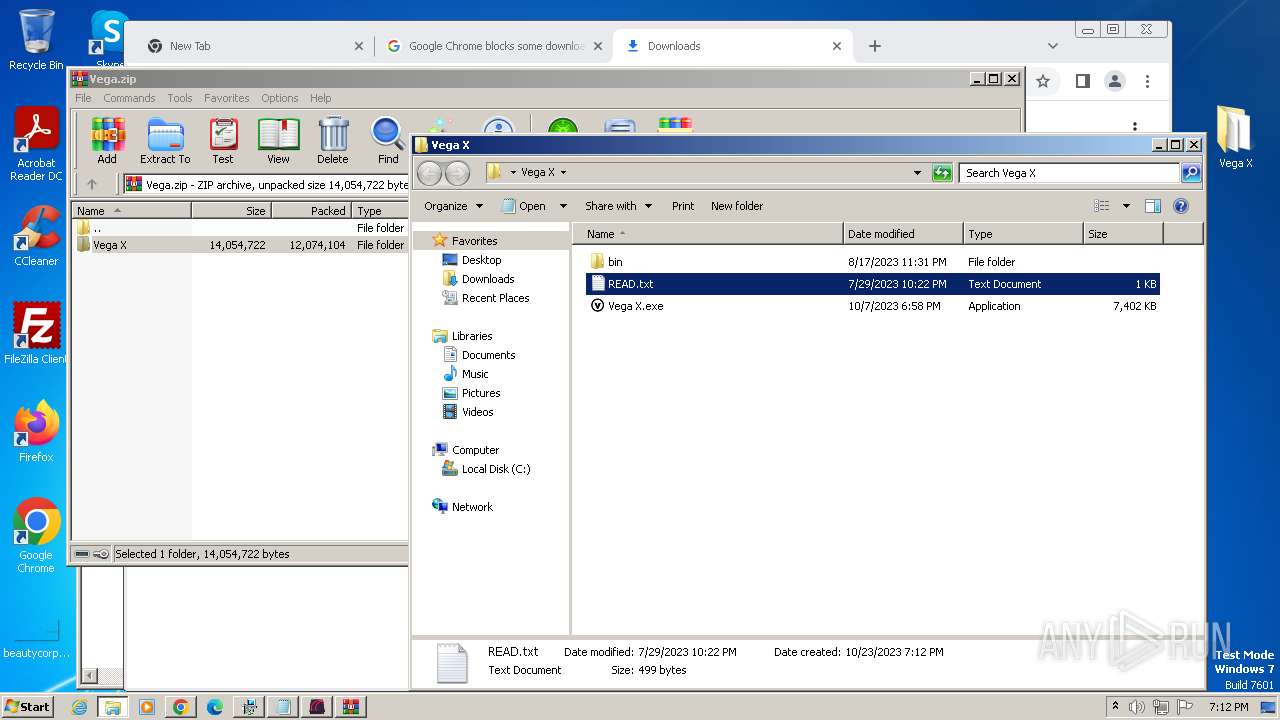Click the WinRAR View icon
Screen dimensions: 1280x720
click(278, 140)
